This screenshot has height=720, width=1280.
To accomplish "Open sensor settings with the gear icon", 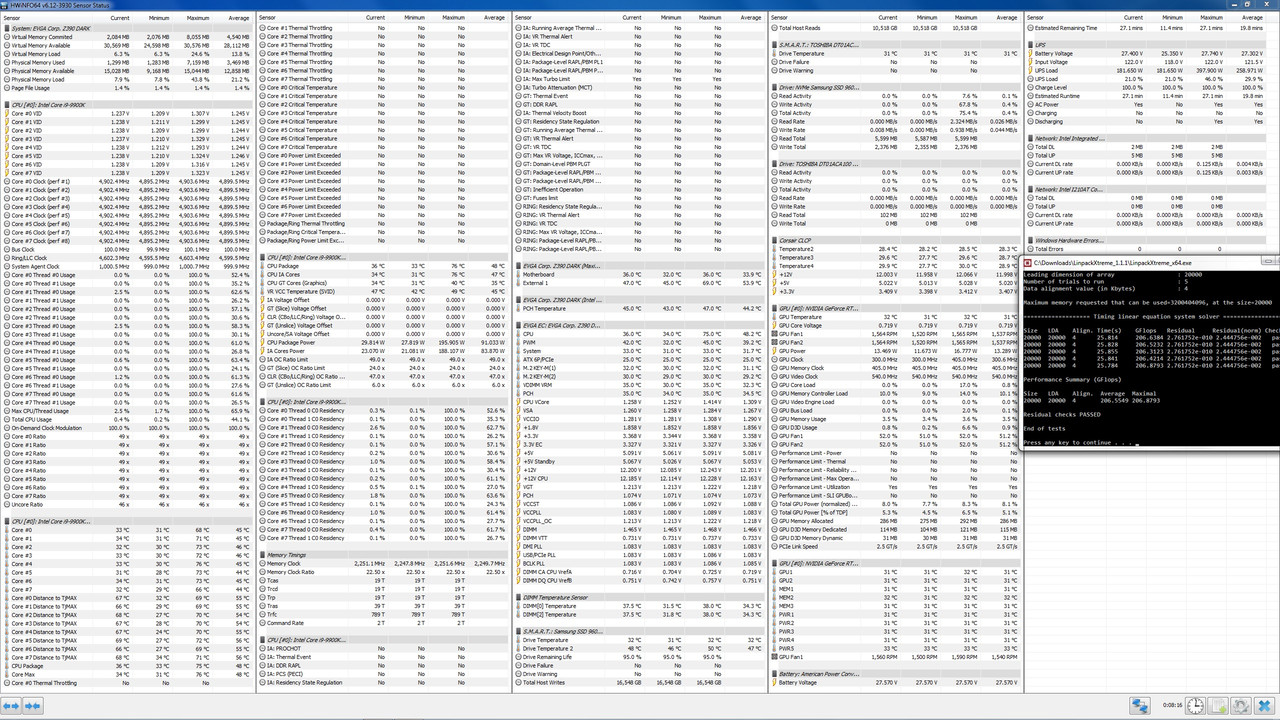I will [1242, 705].
